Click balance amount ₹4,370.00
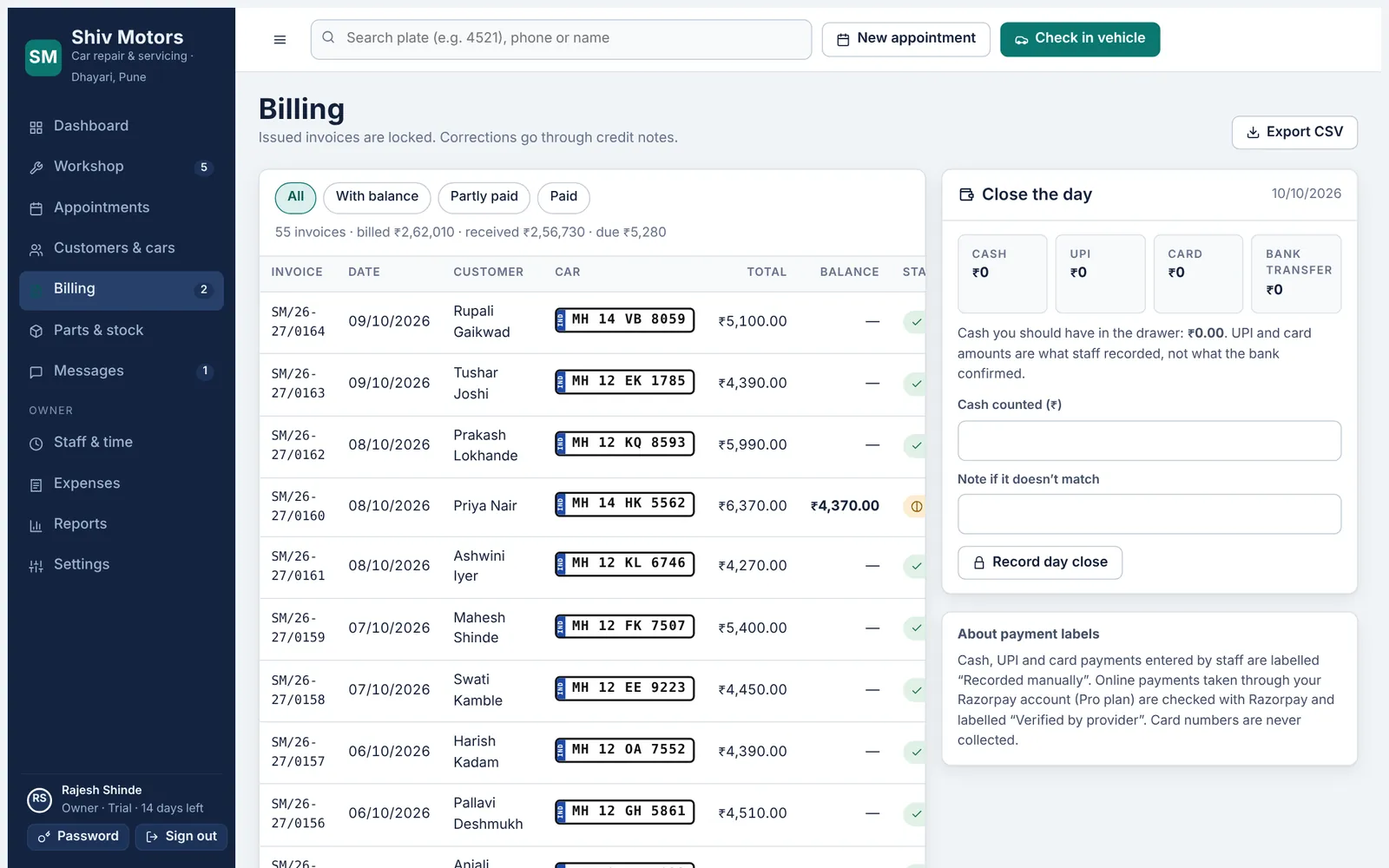The height and width of the screenshot is (868, 1389). [x=845, y=506]
